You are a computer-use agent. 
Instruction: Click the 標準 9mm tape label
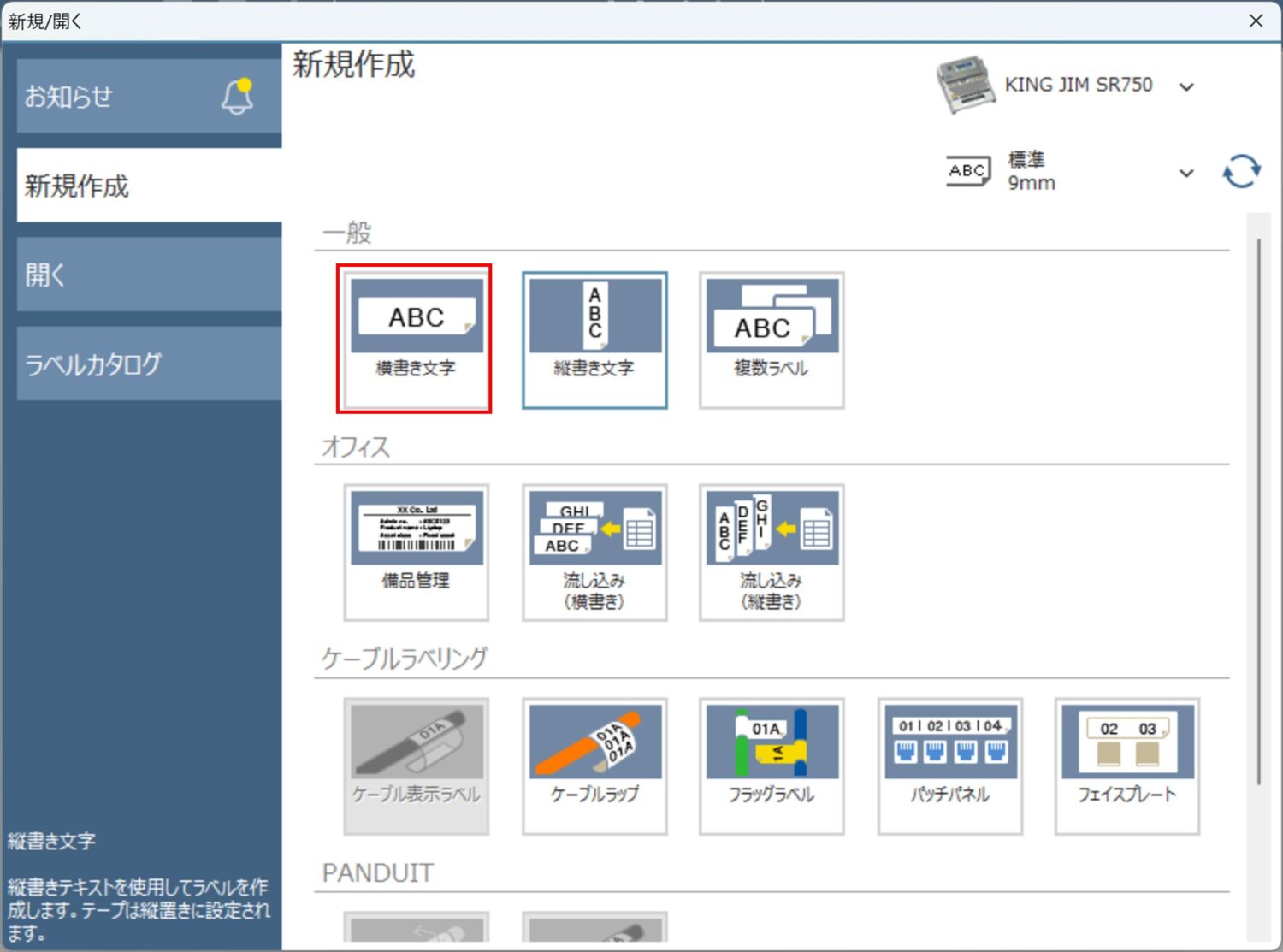1031,171
